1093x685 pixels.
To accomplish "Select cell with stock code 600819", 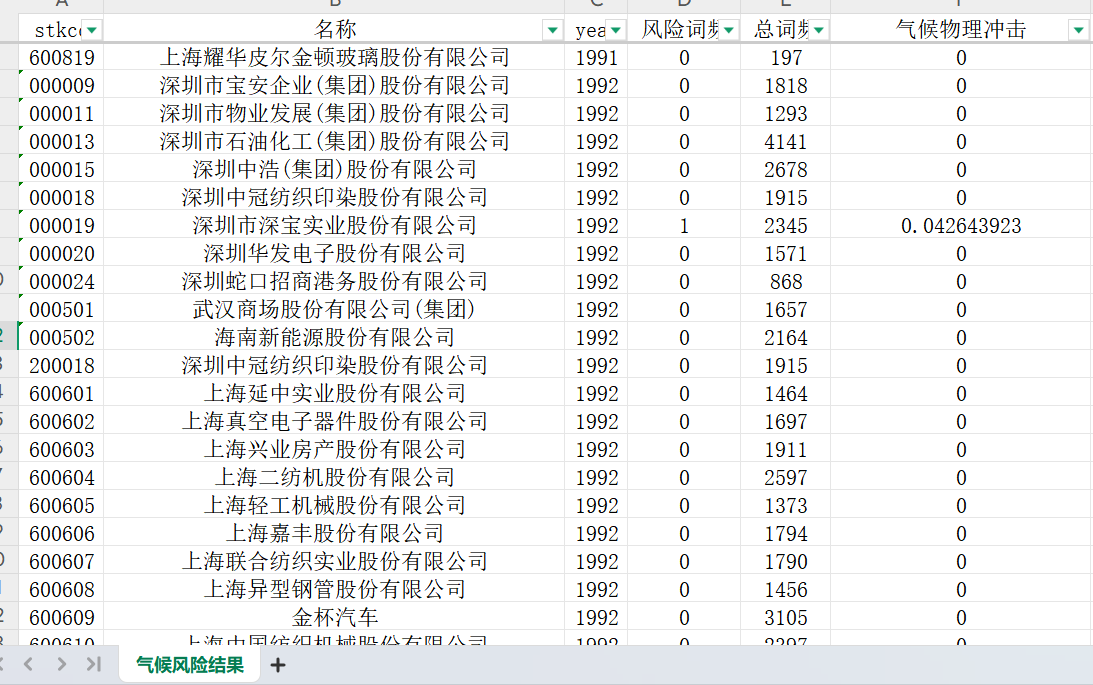I will click(61, 57).
